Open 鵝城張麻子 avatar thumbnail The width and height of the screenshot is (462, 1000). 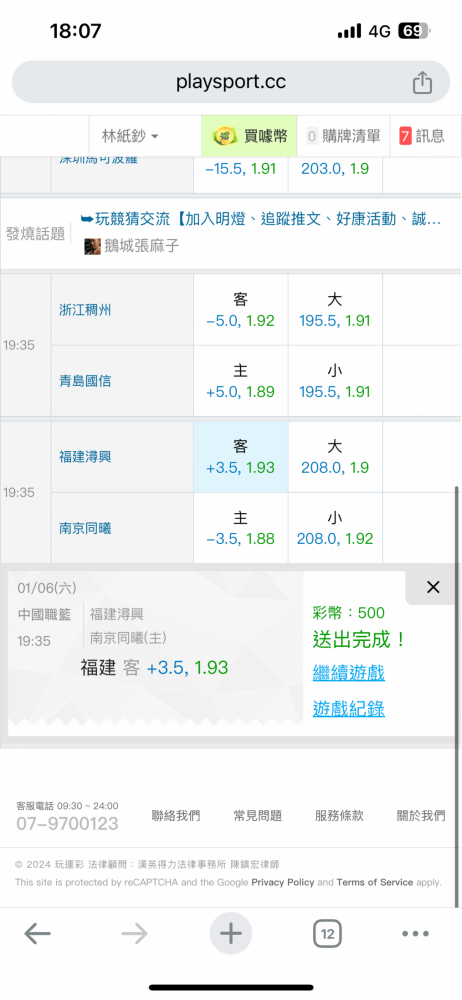93,246
